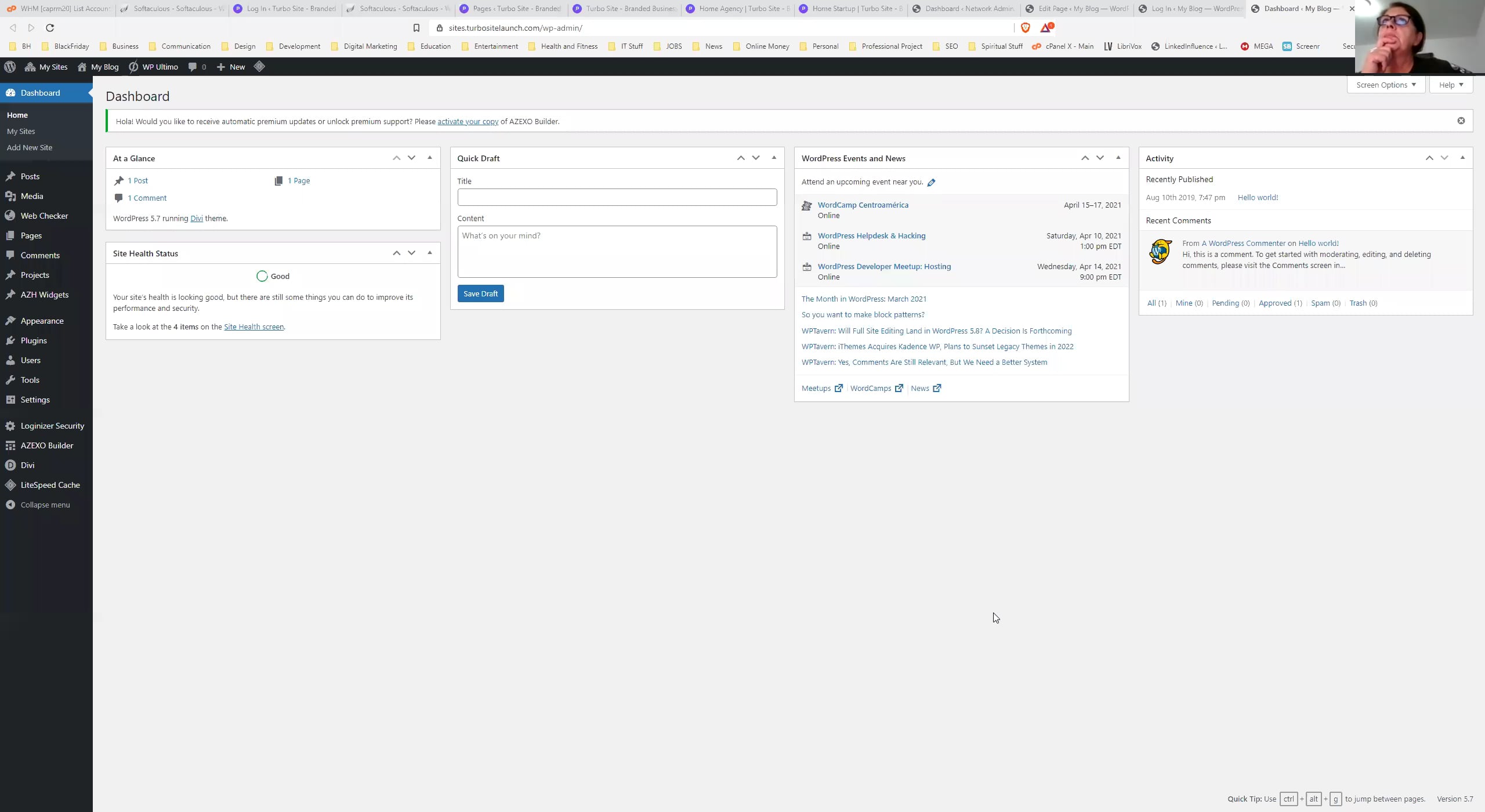Open Comments screen from the sidebar
Screen dimensions: 1485x812
pyautogui.click(x=41, y=255)
